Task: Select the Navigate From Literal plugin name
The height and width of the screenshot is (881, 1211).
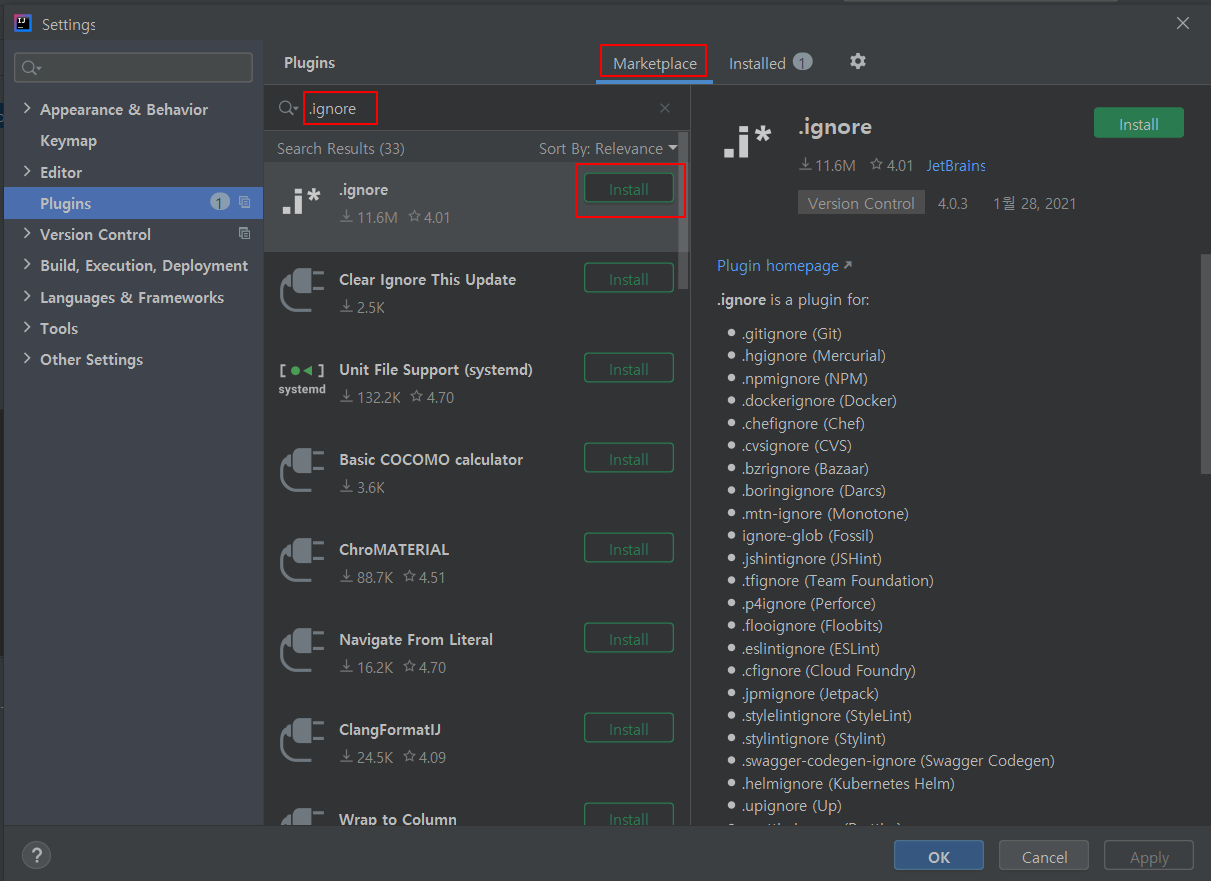Action: [416, 639]
